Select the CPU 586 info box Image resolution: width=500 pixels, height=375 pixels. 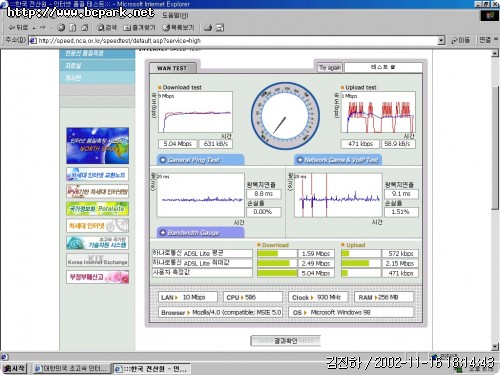253,297
